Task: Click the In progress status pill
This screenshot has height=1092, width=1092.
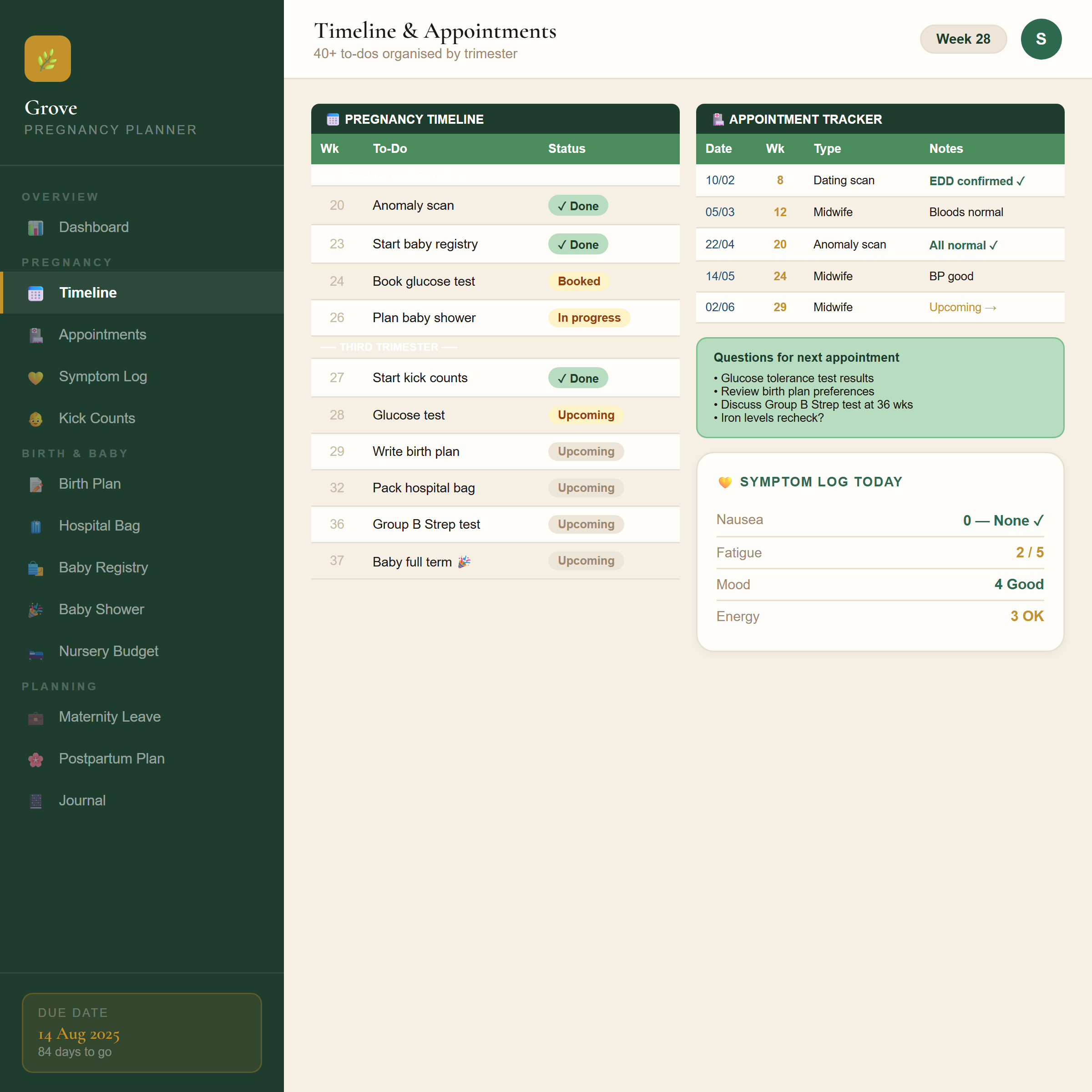Action: click(x=589, y=318)
